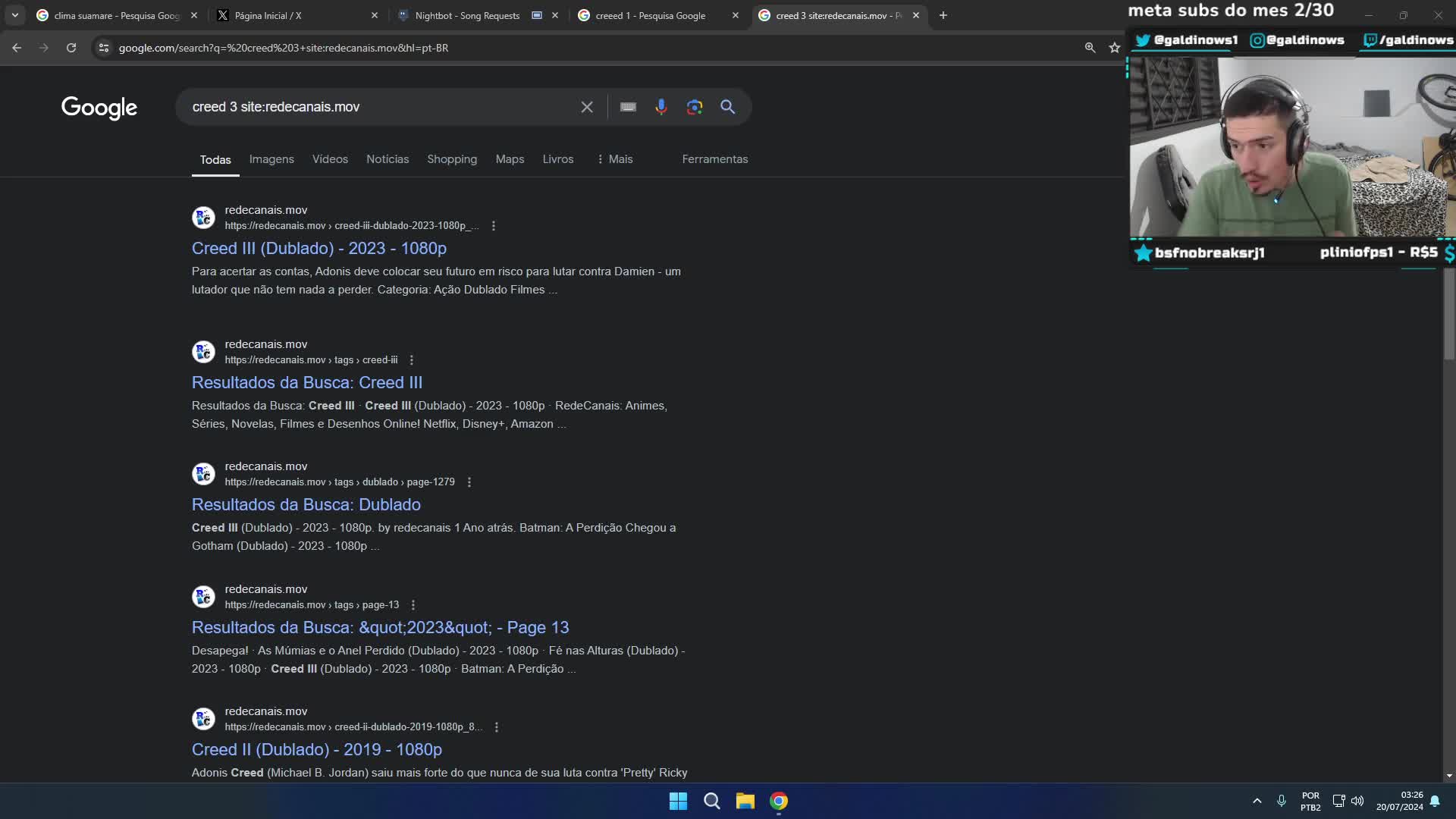This screenshot has height=819, width=1456.
Task: Open more options for tags › page-13 result
Action: pyautogui.click(x=413, y=605)
